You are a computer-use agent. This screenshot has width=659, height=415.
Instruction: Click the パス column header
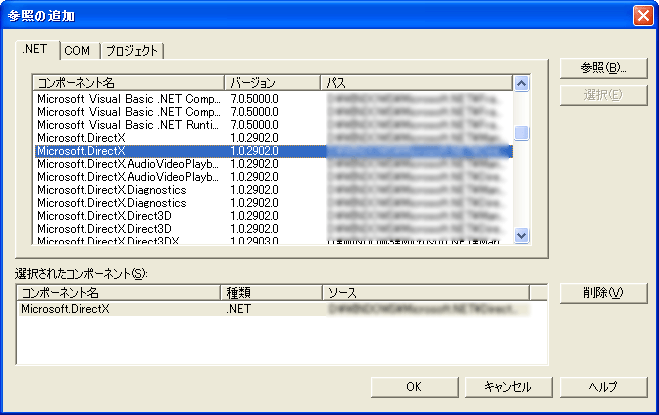click(416, 83)
